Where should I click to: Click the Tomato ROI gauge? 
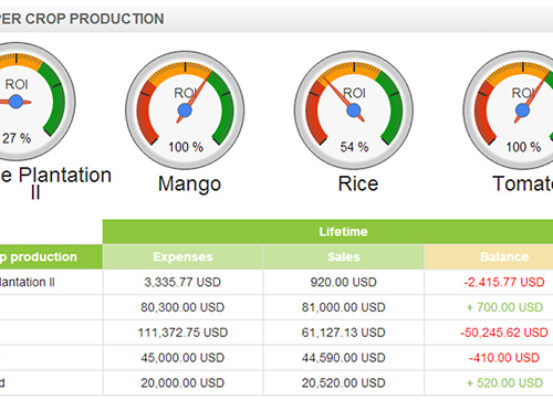tap(508, 110)
